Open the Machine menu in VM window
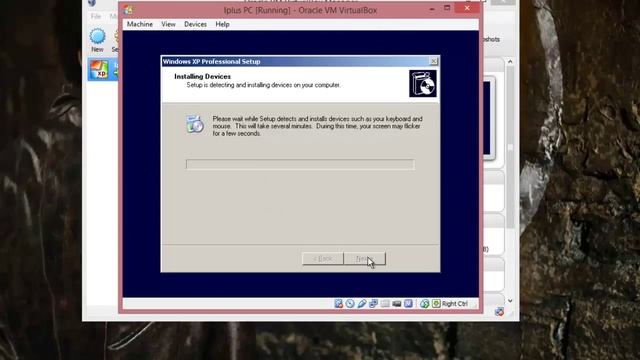This screenshot has width=640, height=360. [x=140, y=24]
